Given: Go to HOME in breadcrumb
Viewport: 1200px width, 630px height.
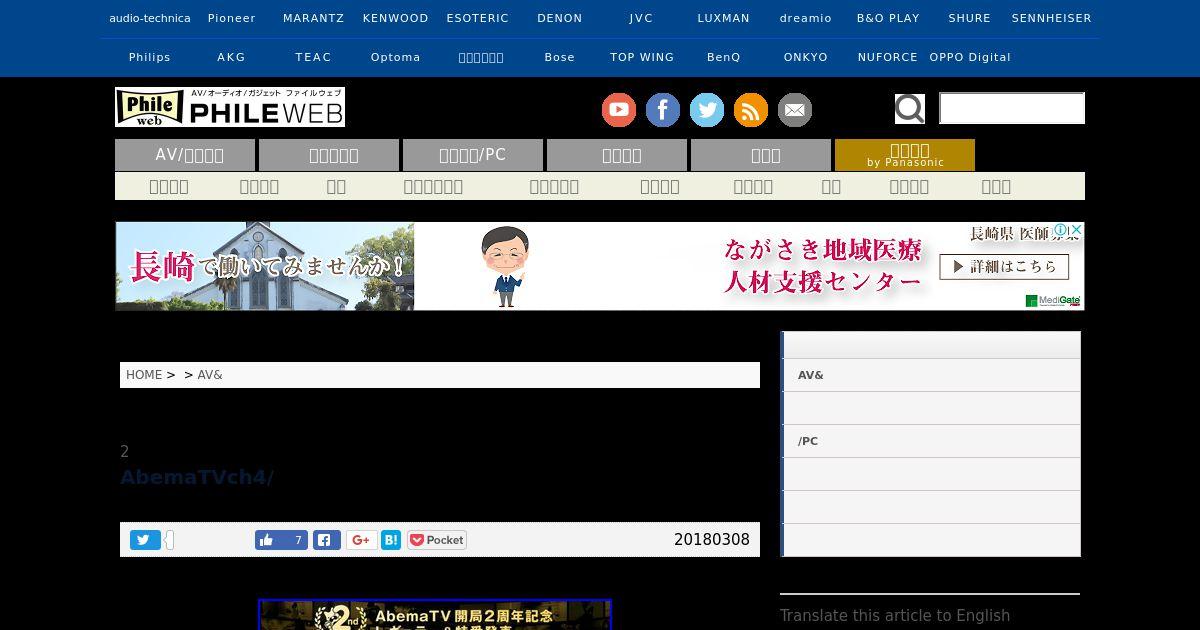Looking at the screenshot, I should pos(144,375).
